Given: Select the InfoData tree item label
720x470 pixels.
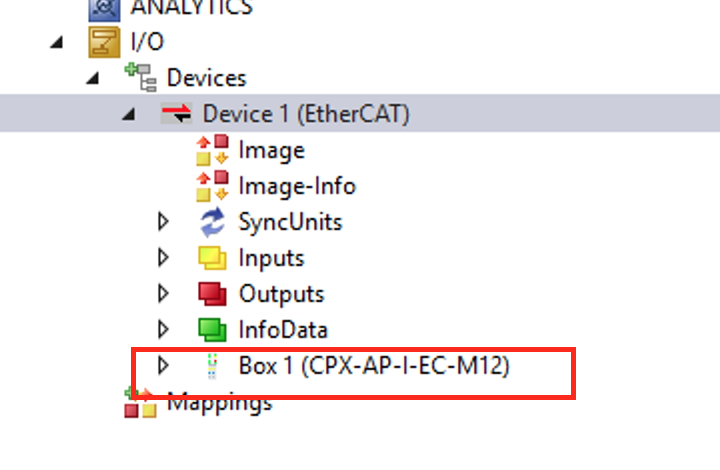Looking at the screenshot, I should [283, 330].
